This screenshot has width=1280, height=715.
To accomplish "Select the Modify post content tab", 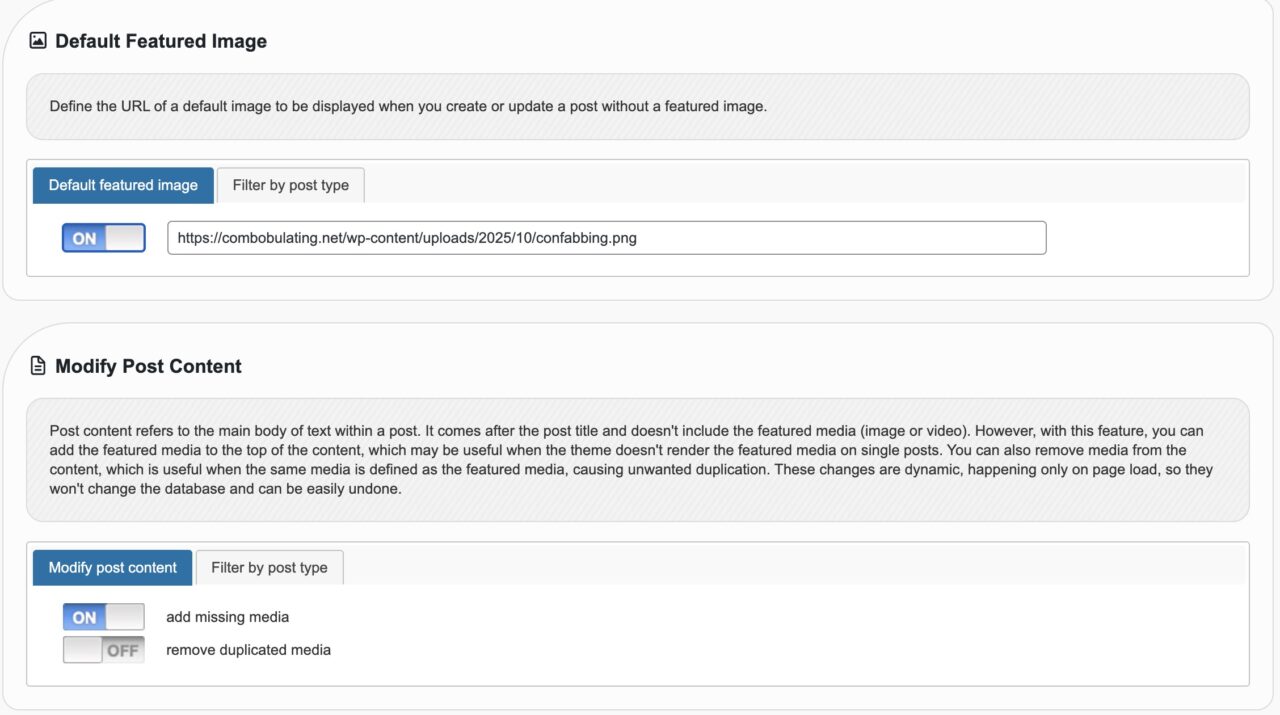I will click(113, 567).
